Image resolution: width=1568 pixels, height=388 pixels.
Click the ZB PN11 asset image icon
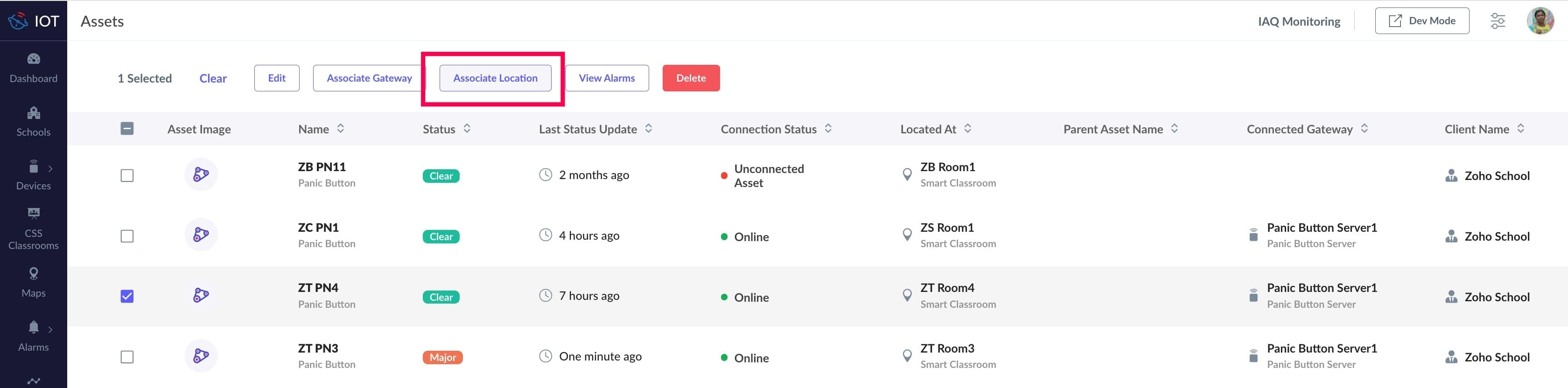(x=201, y=175)
